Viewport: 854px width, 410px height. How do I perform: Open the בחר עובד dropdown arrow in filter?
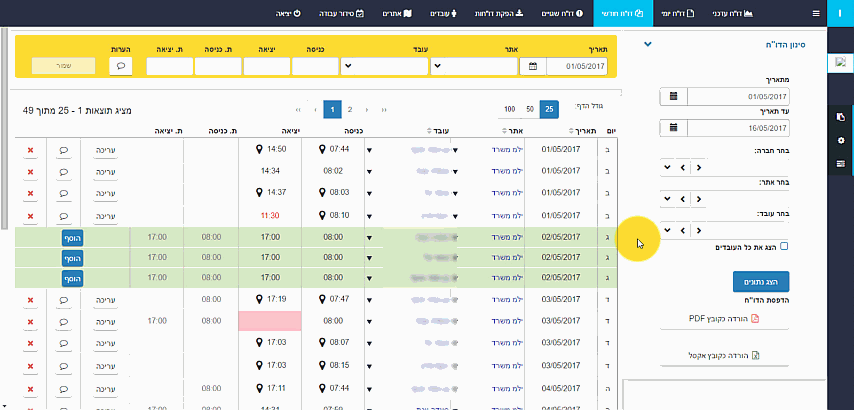pyautogui.click(x=668, y=230)
